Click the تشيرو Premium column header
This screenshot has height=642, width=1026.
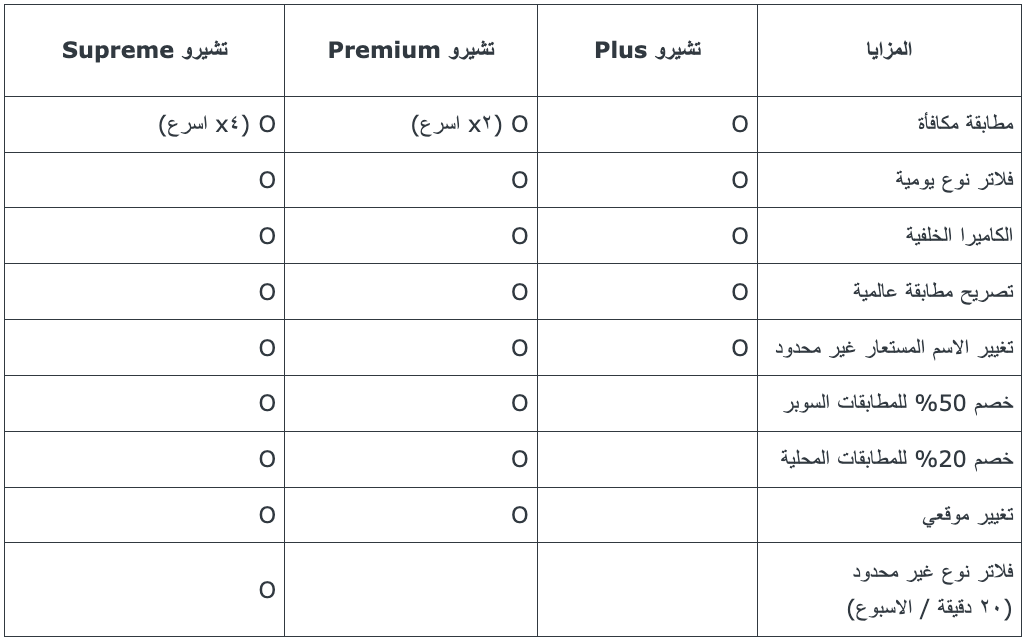pyautogui.click(x=411, y=50)
